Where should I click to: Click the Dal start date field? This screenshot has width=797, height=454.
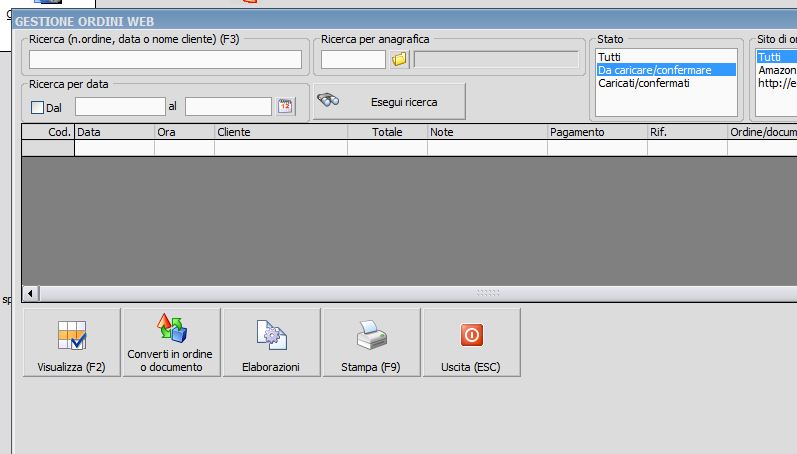(x=120, y=106)
